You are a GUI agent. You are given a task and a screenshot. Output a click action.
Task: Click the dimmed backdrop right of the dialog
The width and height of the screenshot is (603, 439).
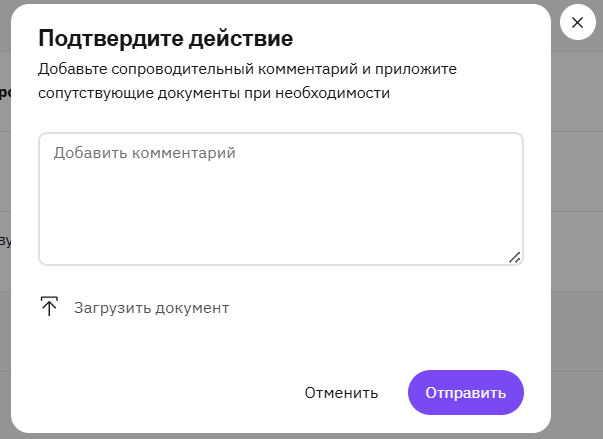click(x=577, y=231)
